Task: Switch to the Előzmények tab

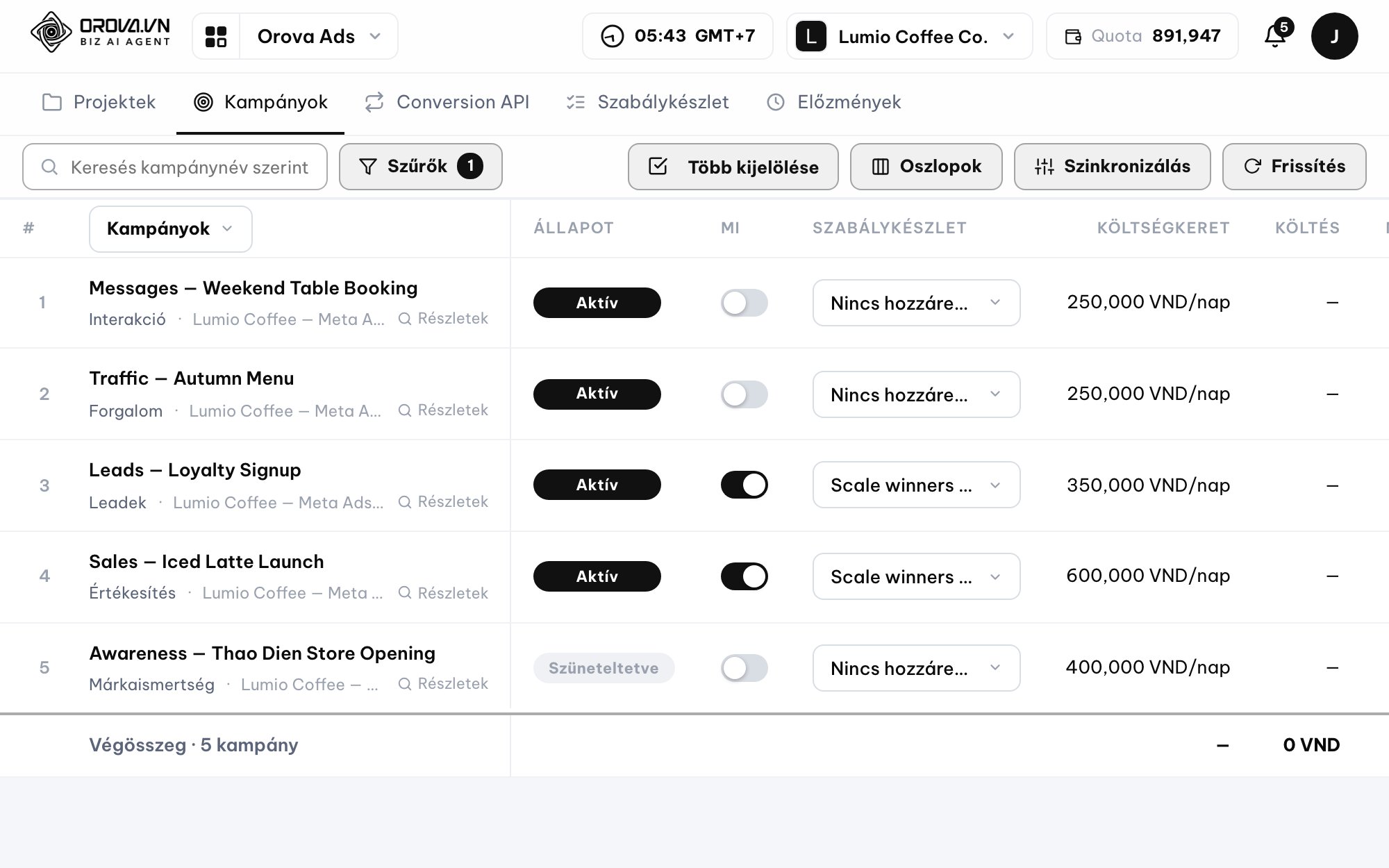Action: [833, 102]
